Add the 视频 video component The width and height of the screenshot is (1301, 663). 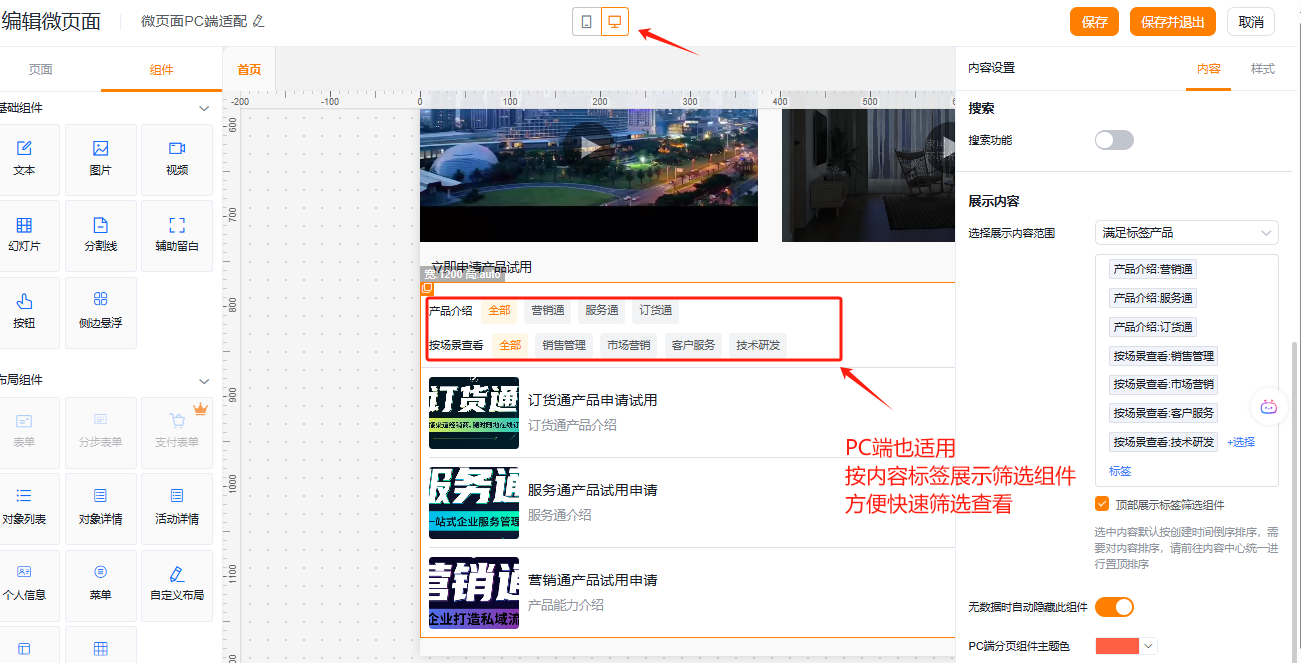click(177, 159)
